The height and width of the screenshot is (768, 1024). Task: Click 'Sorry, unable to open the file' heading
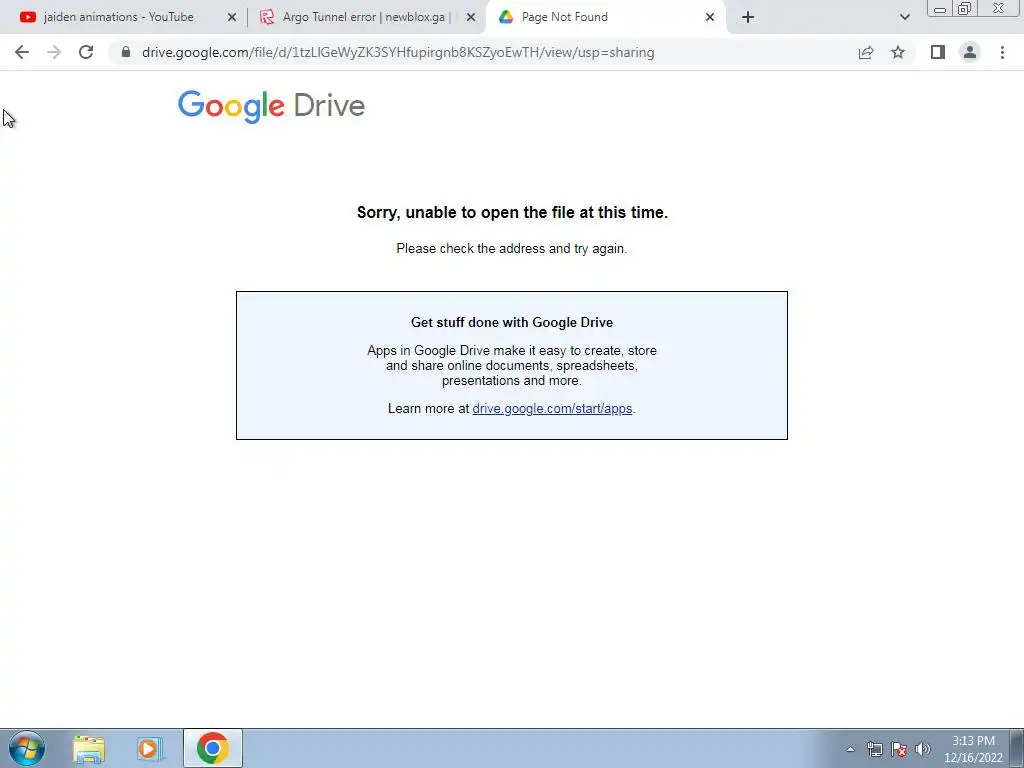[512, 212]
